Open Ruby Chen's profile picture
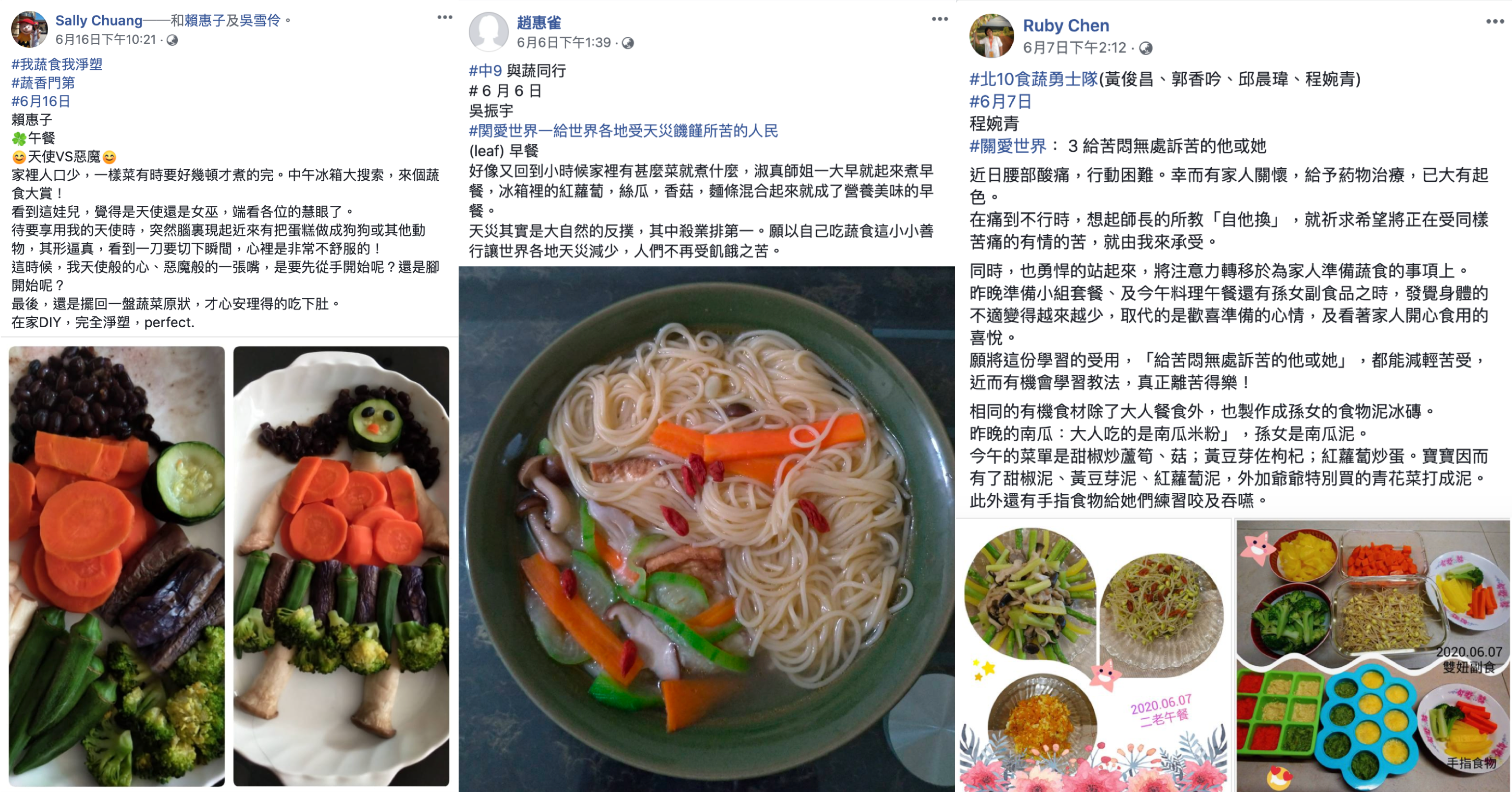The width and height of the screenshot is (1512, 792). [991, 36]
